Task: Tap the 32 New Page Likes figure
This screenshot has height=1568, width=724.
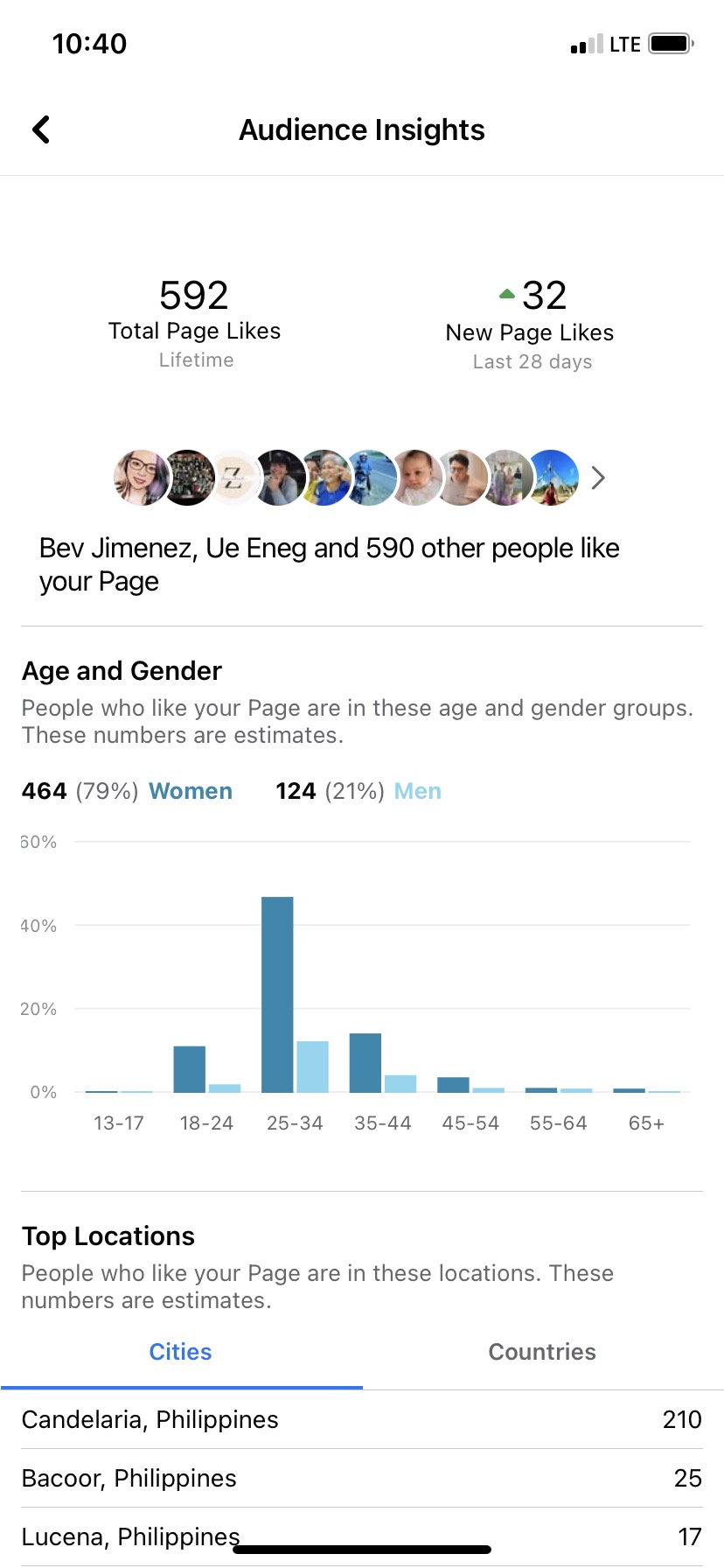Action: [x=543, y=296]
